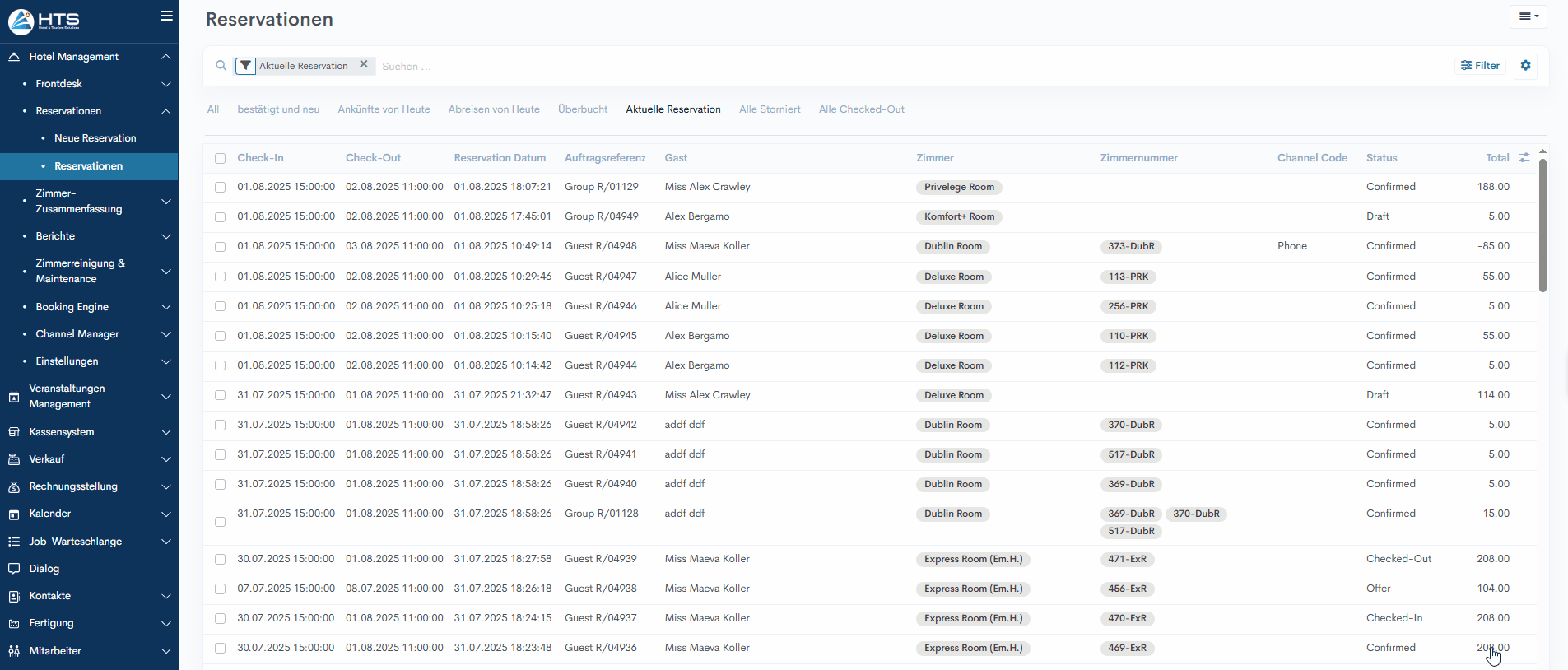Click the column adjust icon next to Total
The image size is (1568, 670).
point(1524,158)
